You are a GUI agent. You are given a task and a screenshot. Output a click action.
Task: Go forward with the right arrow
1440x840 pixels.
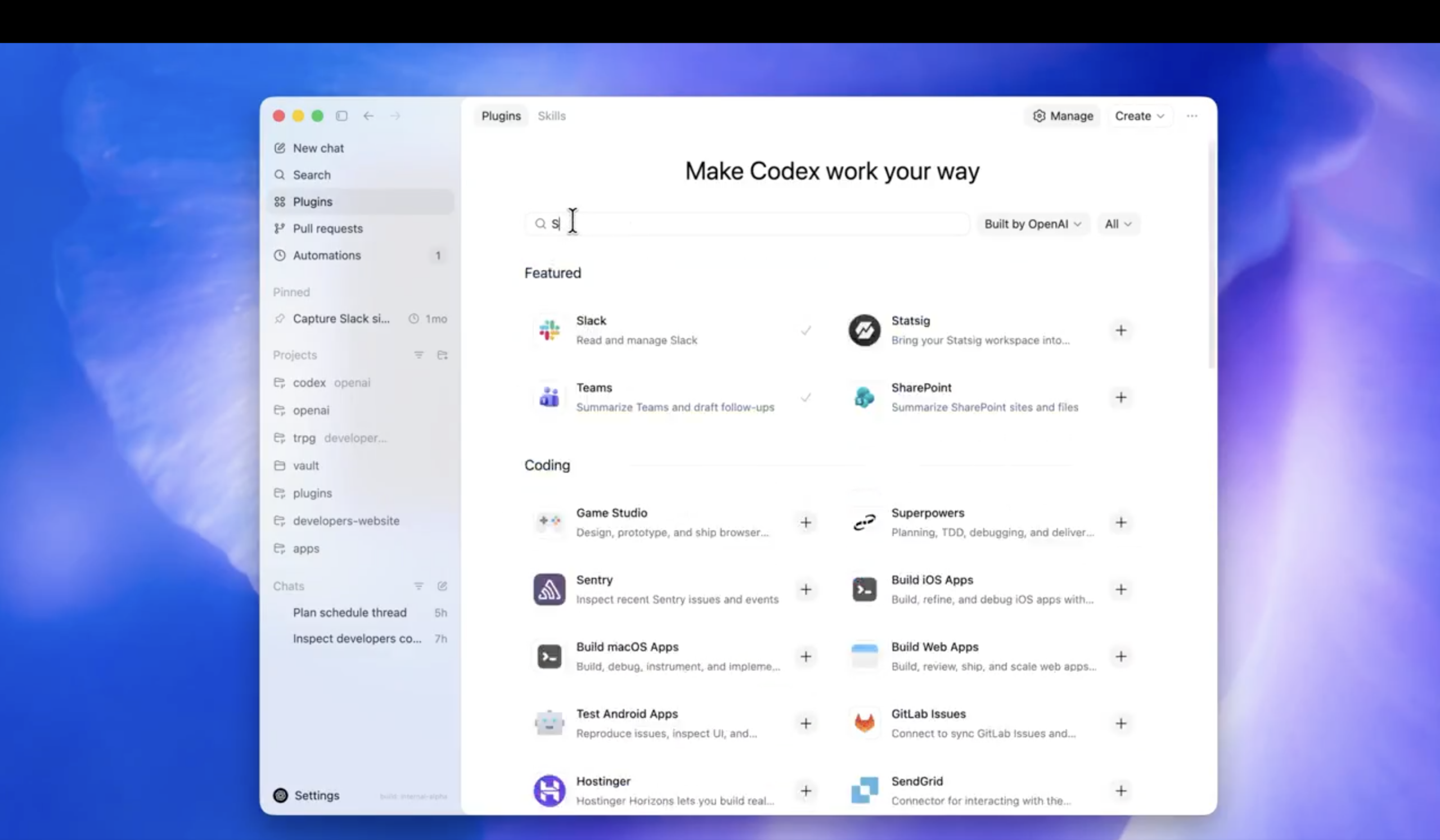(395, 116)
